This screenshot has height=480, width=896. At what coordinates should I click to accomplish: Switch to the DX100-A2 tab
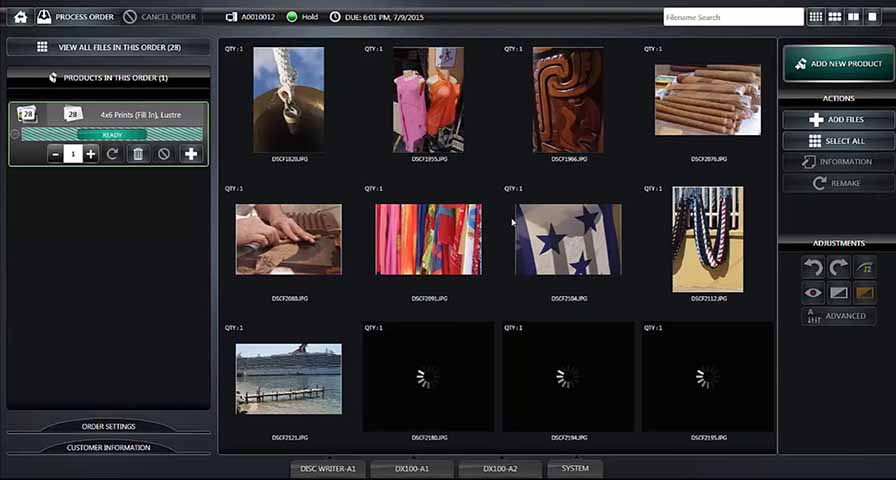(500, 469)
